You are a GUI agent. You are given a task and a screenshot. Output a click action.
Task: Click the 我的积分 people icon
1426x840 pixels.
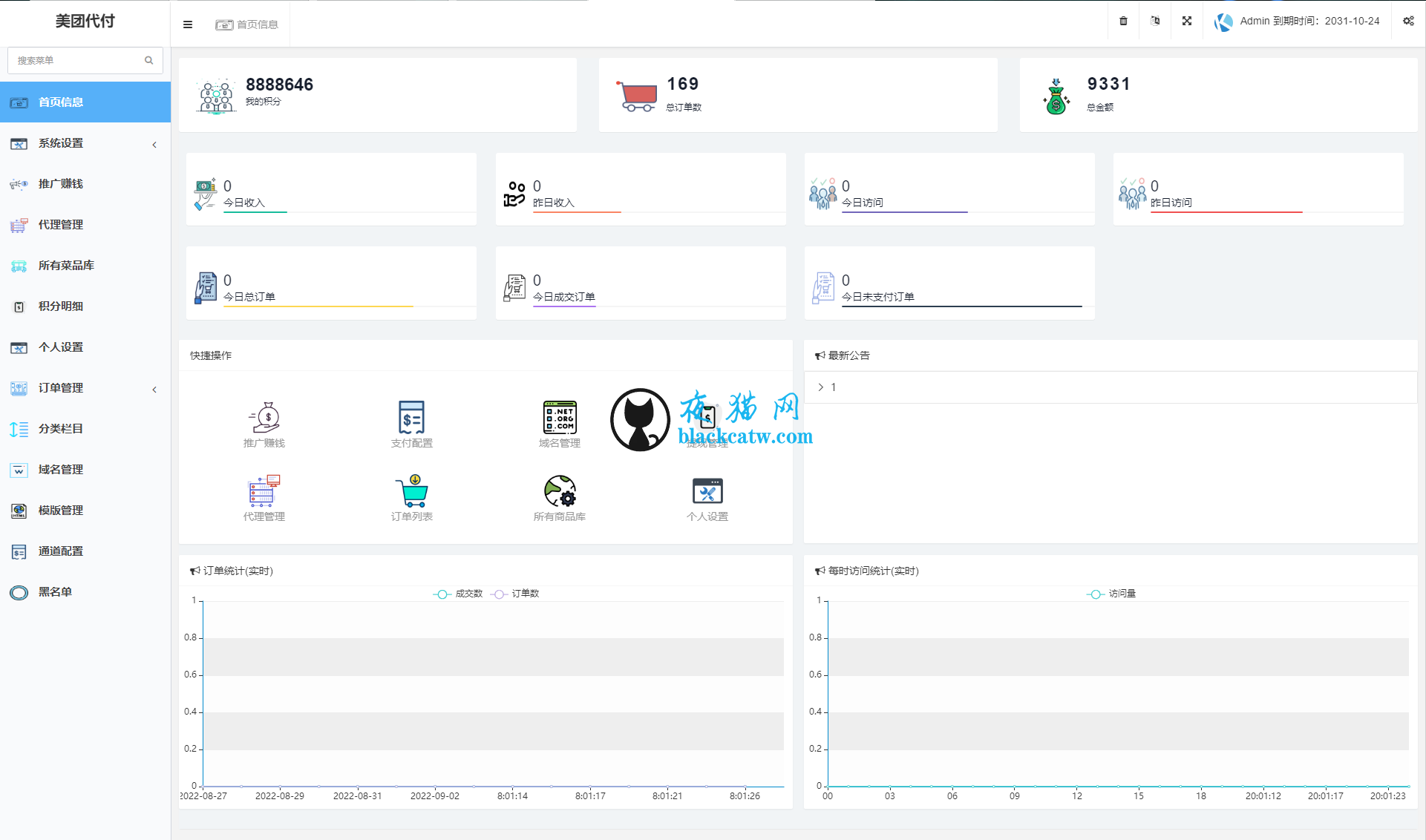216,96
